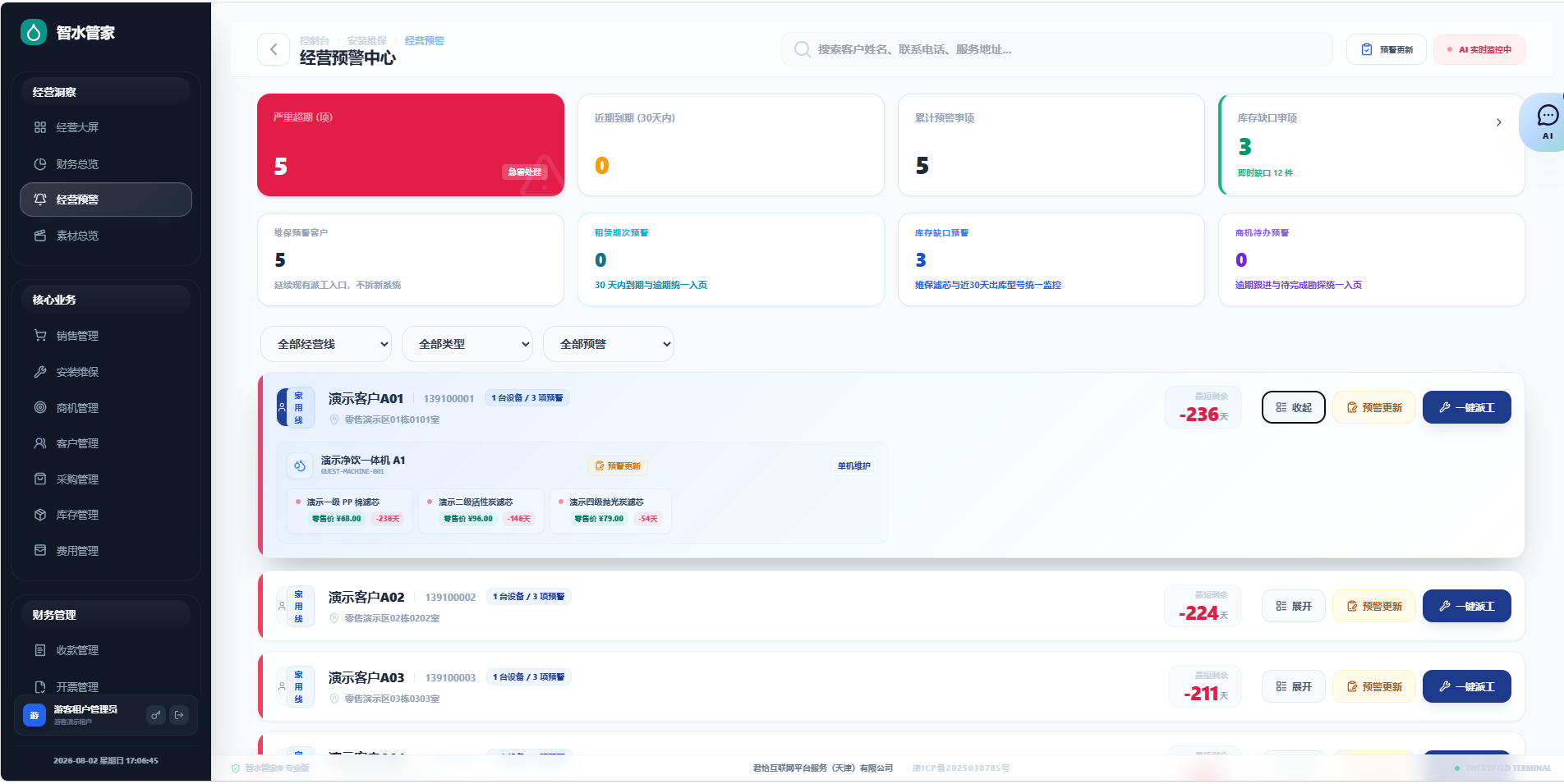Click the 单机维护 button
The width and height of the screenshot is (1564, 784).
pos(853,465)
